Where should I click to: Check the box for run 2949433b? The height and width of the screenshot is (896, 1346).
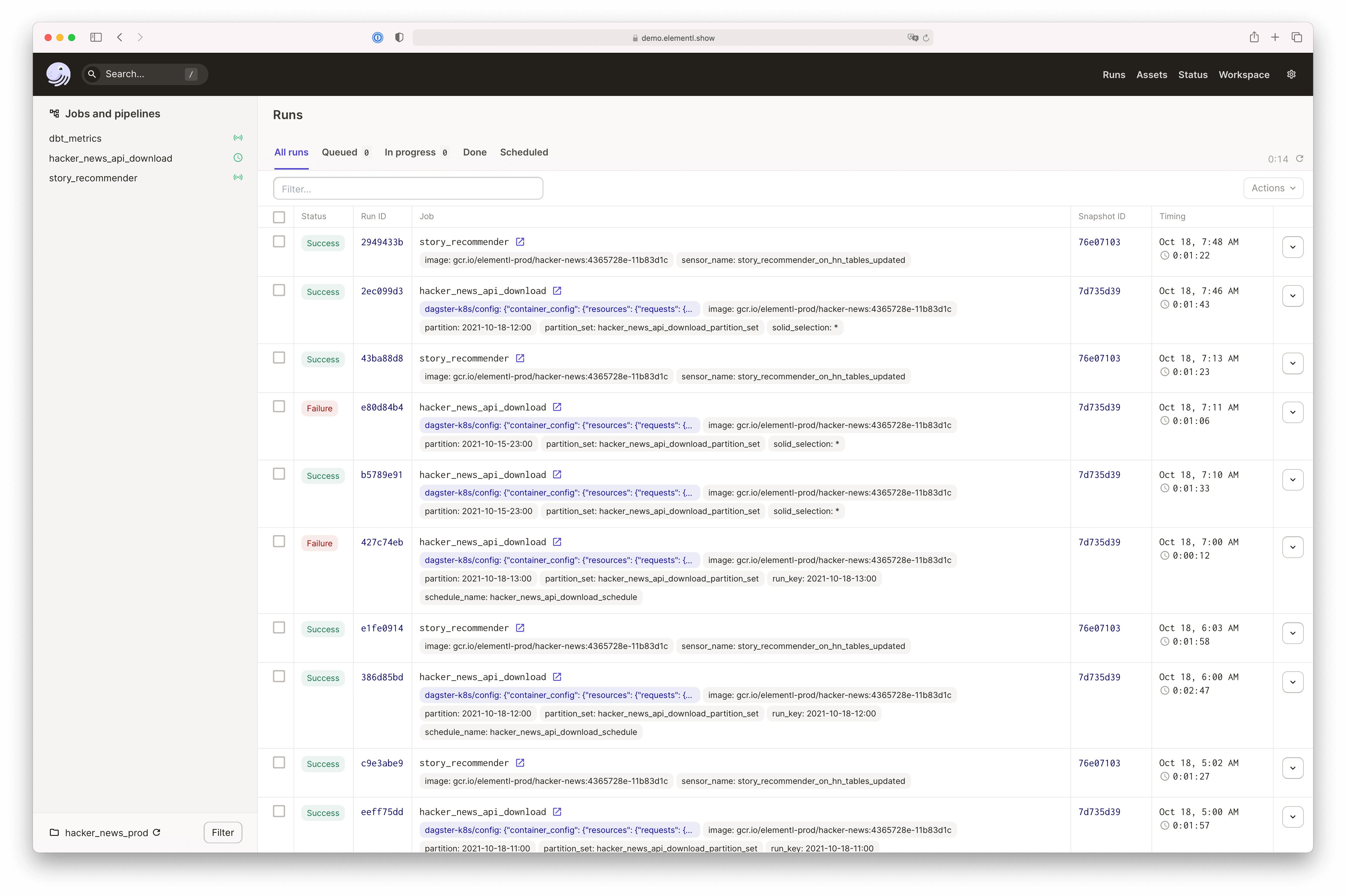pos(279,242)
